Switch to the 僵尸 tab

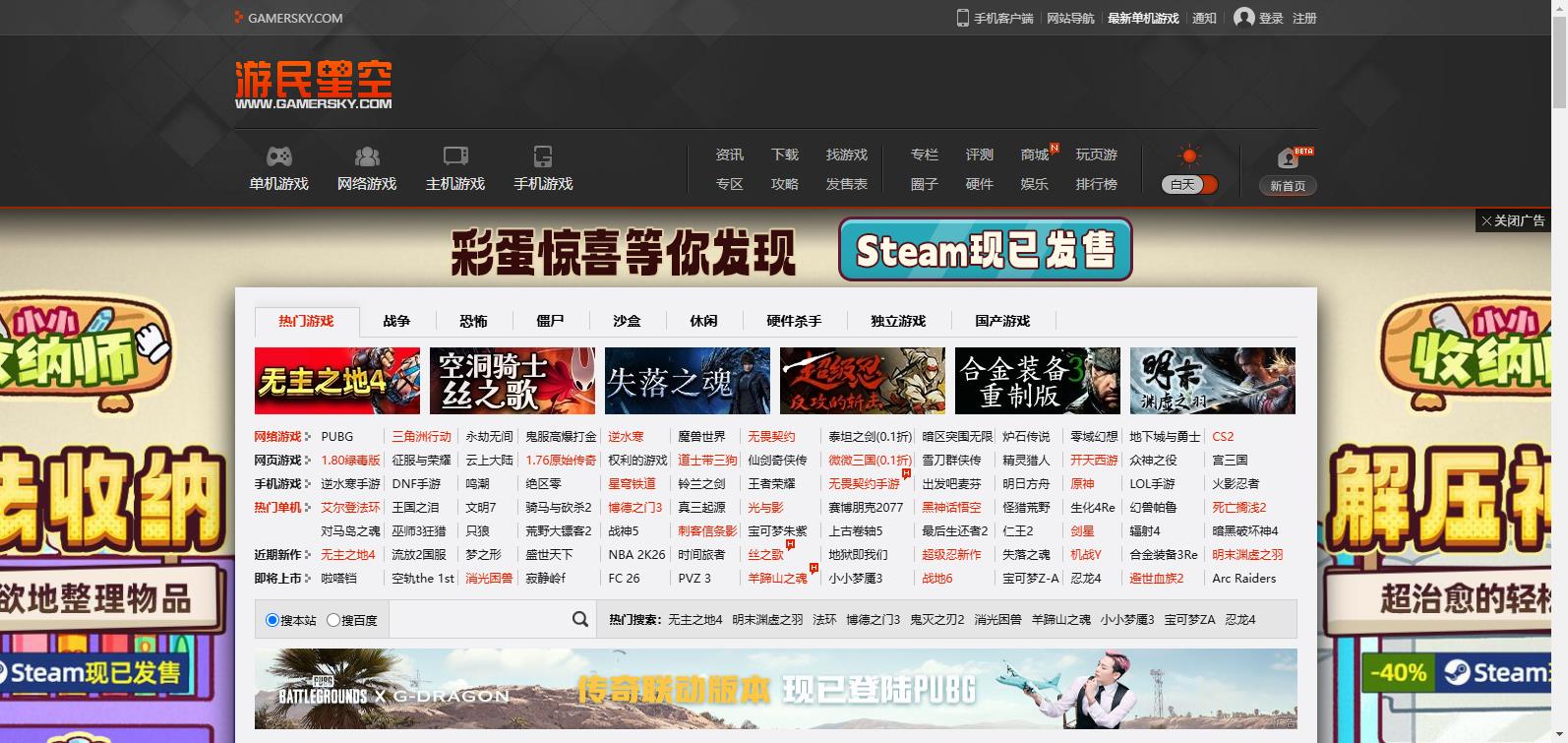[550, 321]
